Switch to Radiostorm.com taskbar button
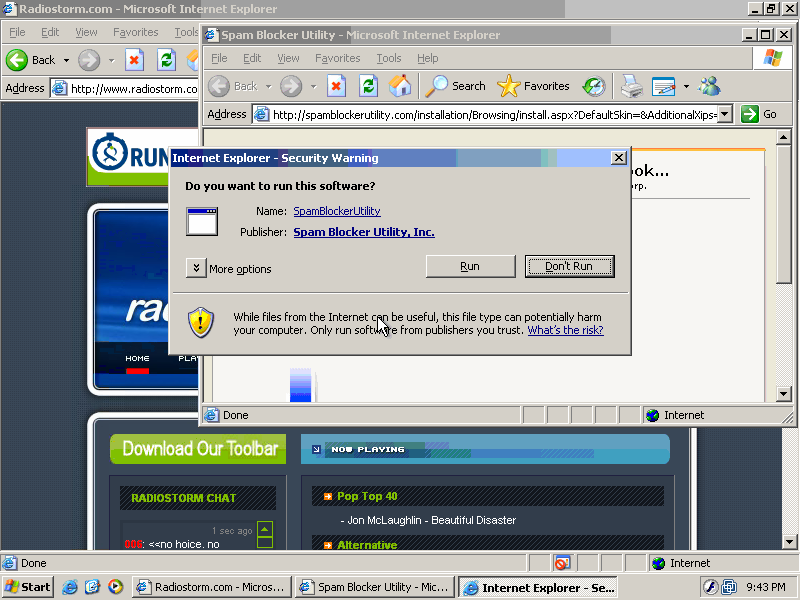This screenshot has width=800, height=600. tap(212, 587)
